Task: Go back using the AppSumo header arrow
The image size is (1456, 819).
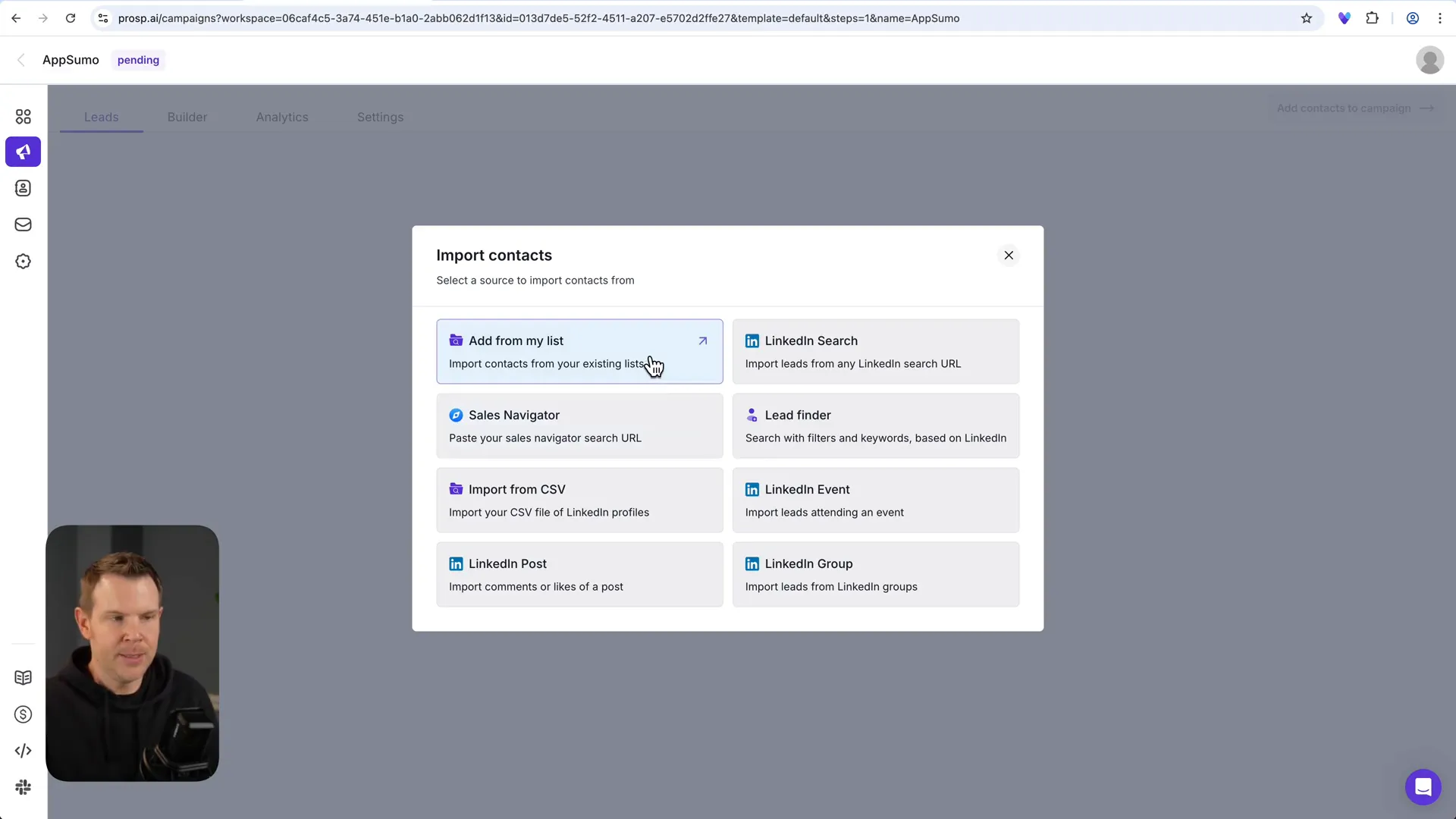Action: [x=21, y=60]
